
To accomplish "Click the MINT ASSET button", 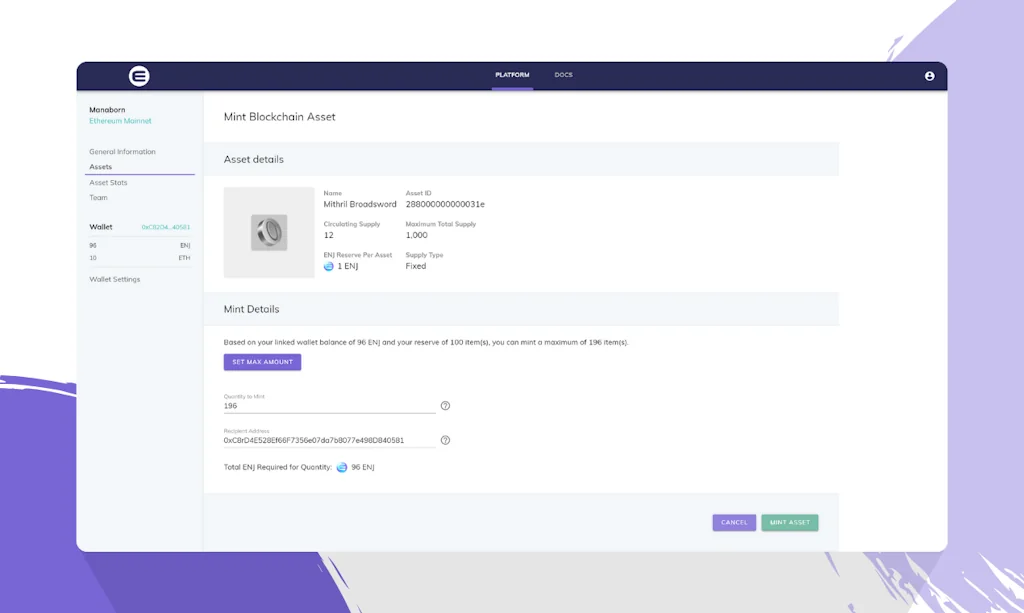I will (x=789, y=522).
